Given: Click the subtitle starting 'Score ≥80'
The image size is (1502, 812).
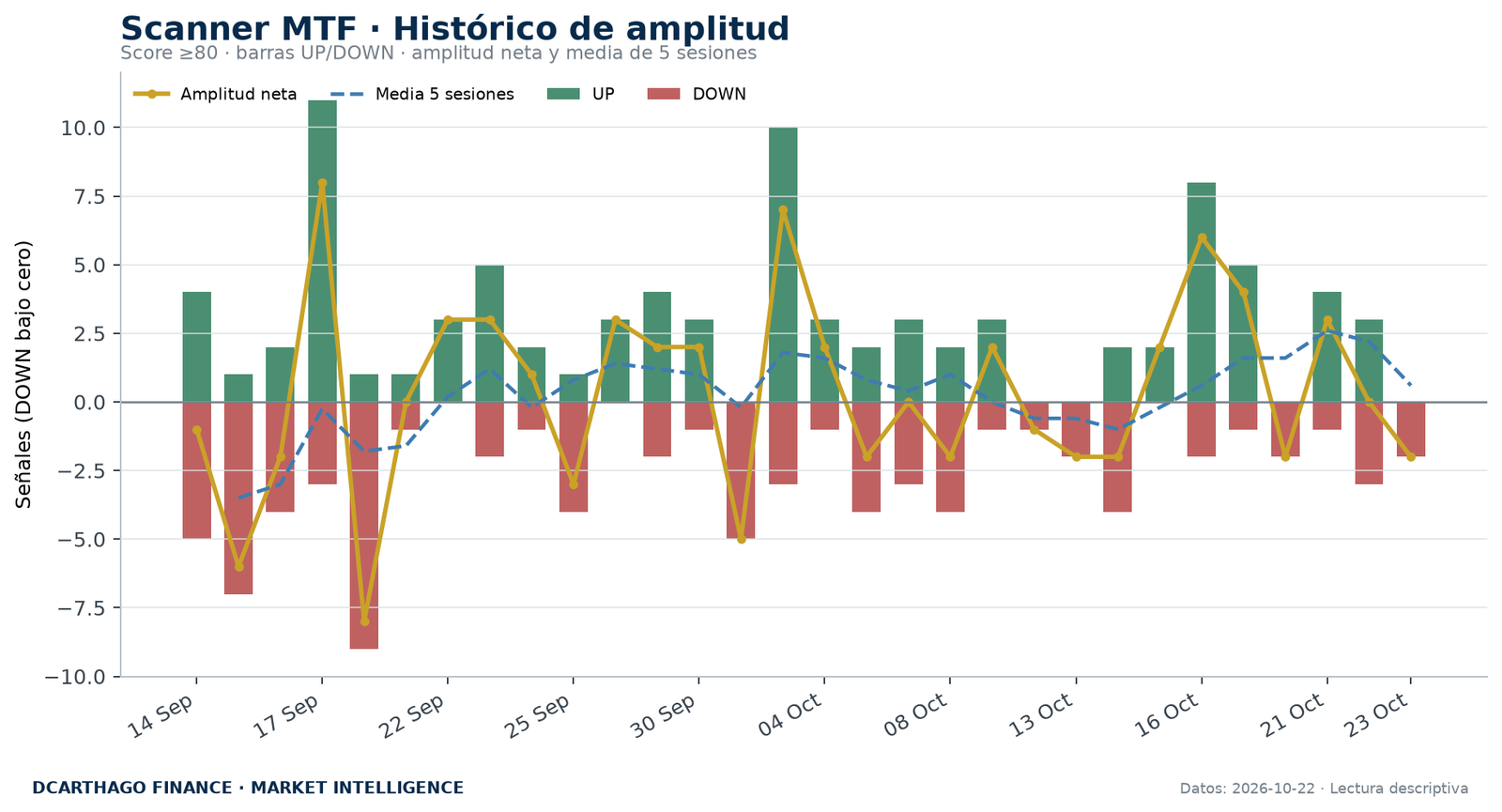Looking at the screenshot, I should 438,54.
